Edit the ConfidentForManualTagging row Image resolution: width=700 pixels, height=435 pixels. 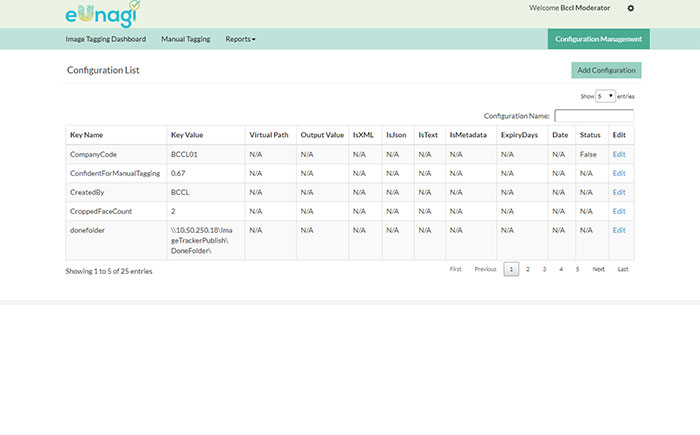coord(619,173)
